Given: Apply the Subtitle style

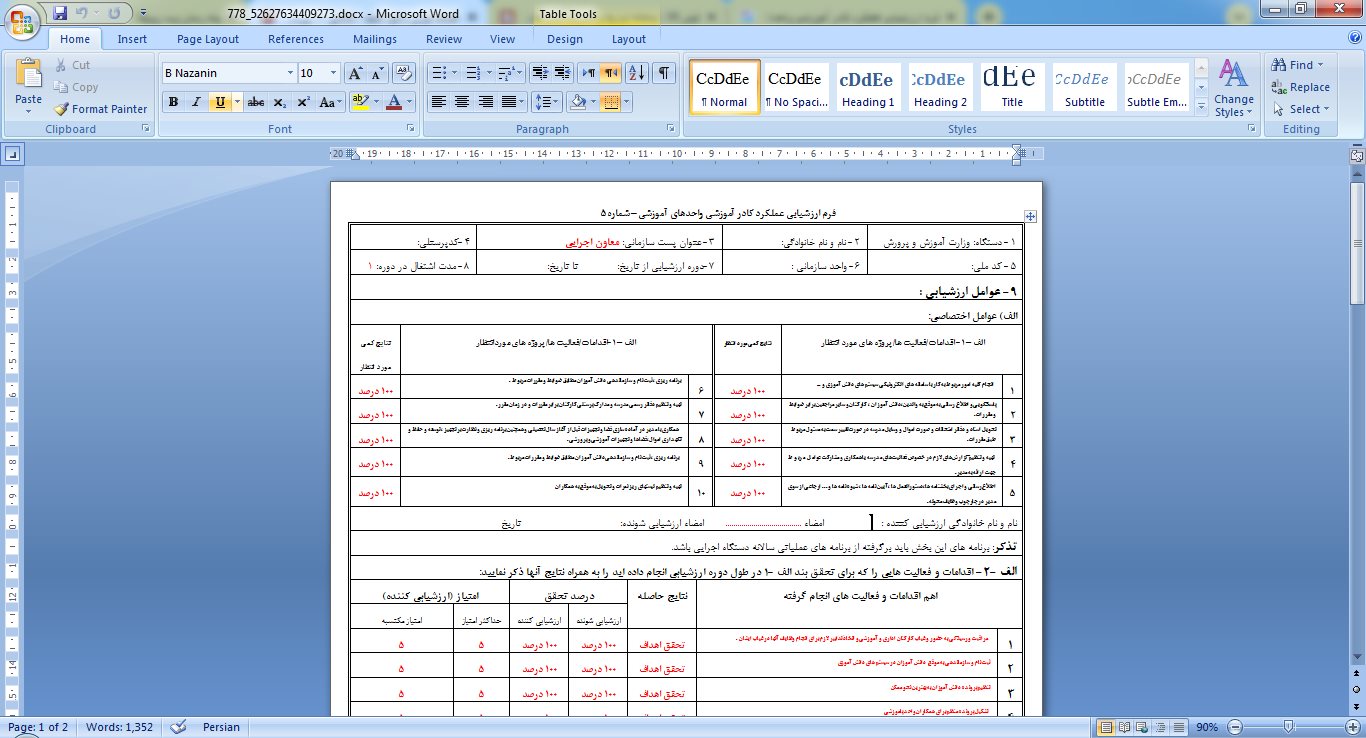Looking at the screenshot, I should point(1085,87).
